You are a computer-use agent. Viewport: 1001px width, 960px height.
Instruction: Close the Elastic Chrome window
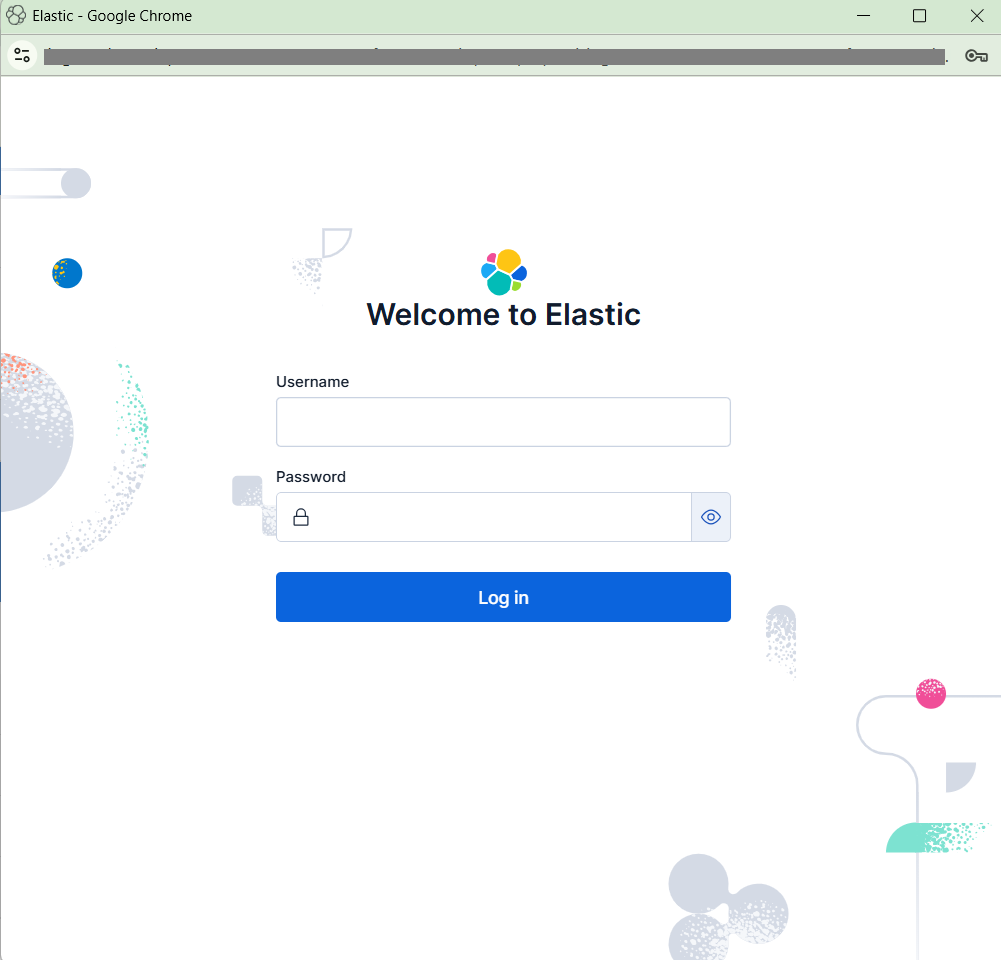pos(977,16)
